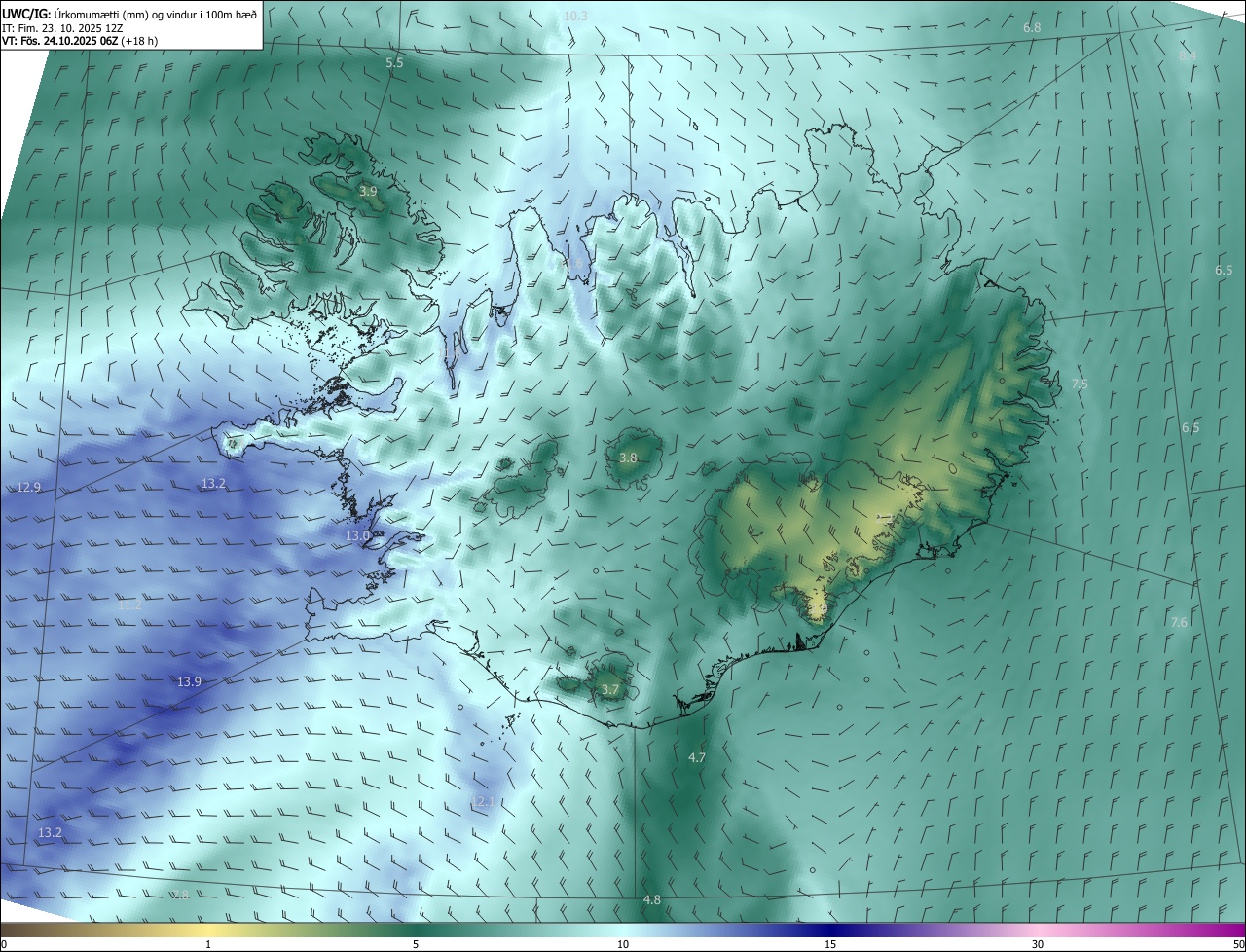Click the 4.8 value label
The image size is (1246, 952).
pyautogui.click(x=651, y=899)
